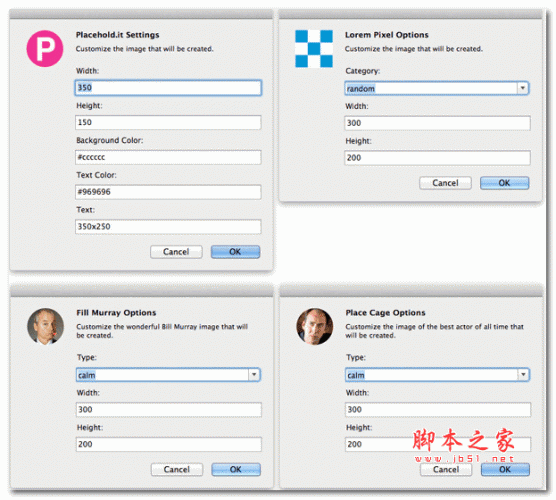
Task: Click the Lorem Pixel Height field showing 200
Action: (x=437, y=158)
